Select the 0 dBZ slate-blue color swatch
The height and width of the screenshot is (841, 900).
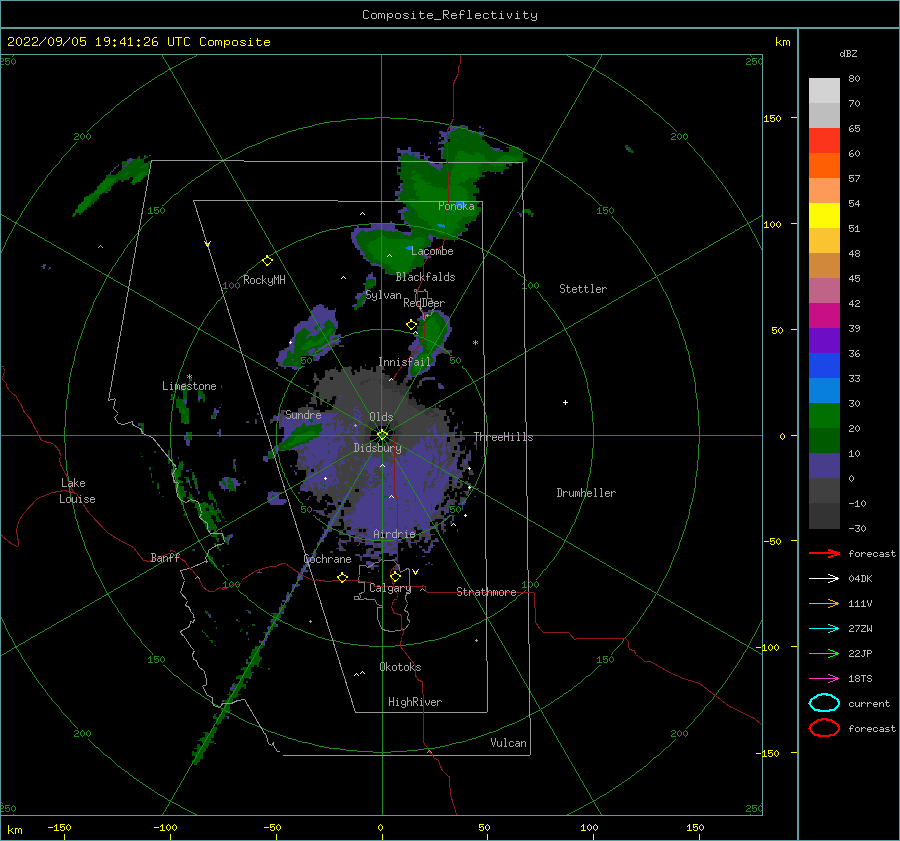pyautogui.click(x=824, y=465)
